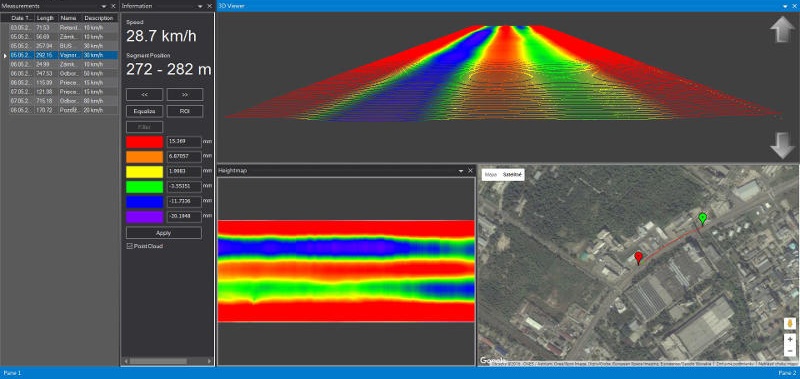This screenshot has width=800, height=379.
Task: Open Measurements panel dropdown arrow
Action: click(104, 6)
